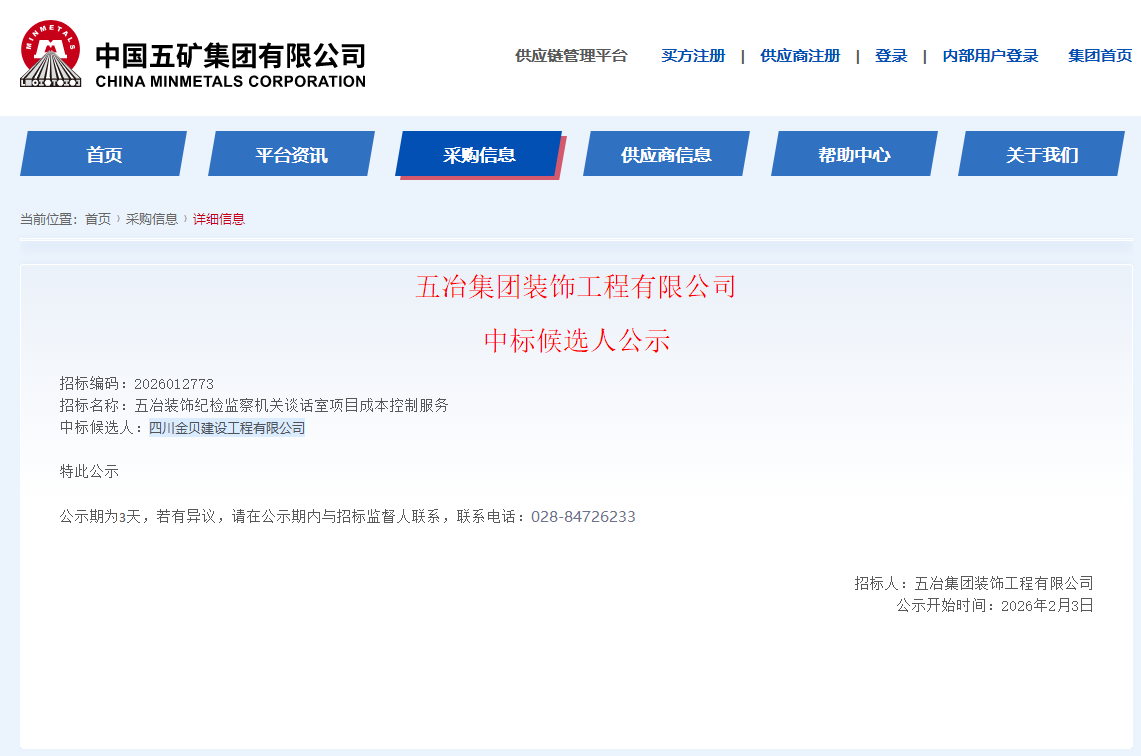
Task: Select the 采购信息 navigation tab
Action: [480, 154]
